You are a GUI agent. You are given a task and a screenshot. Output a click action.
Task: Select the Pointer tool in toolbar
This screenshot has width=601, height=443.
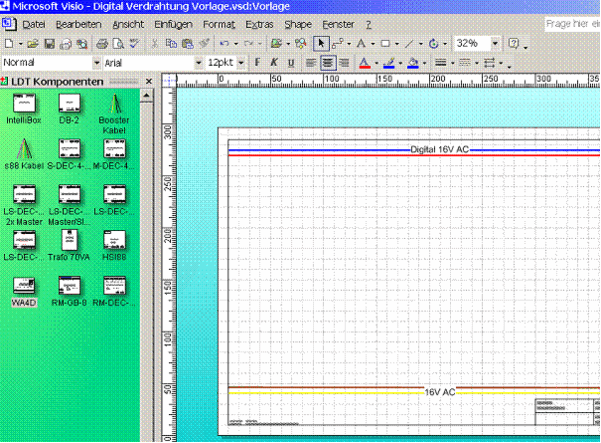(321, 44)
